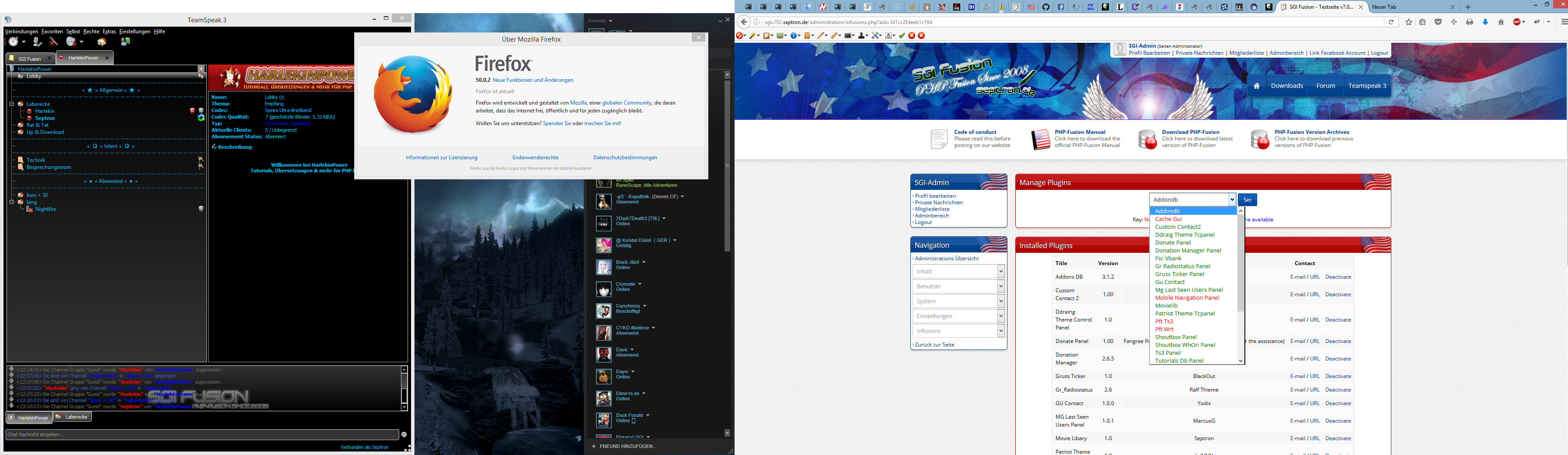Viewport: 1568px width, 455px height.
Task: Open Einstellungen menu in TeamSpeak
Action: point(135,31)
